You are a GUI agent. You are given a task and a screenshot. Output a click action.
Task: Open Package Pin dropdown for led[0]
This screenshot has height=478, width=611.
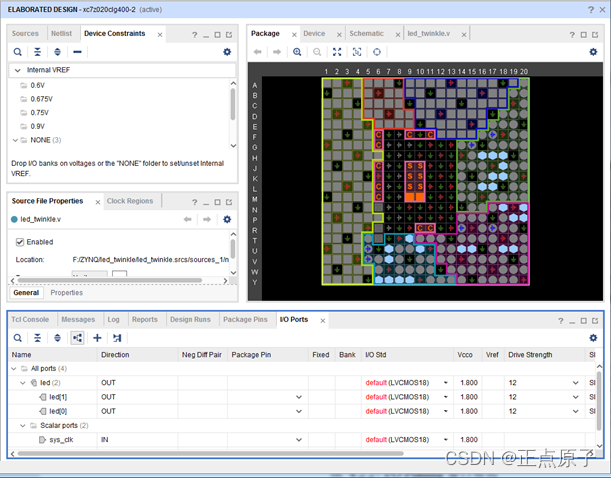(x=299, y=411)
